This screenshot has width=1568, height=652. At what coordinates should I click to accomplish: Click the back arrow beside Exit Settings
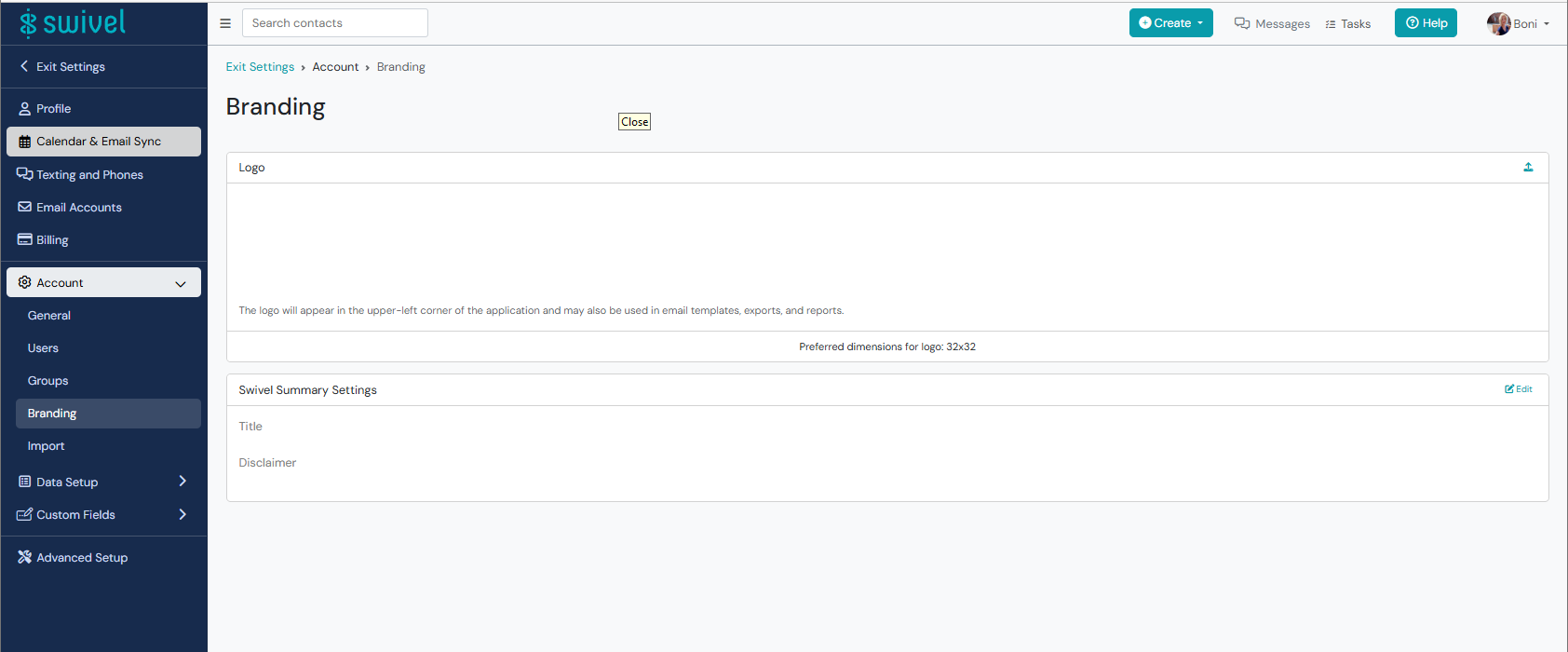click(24, 66)
